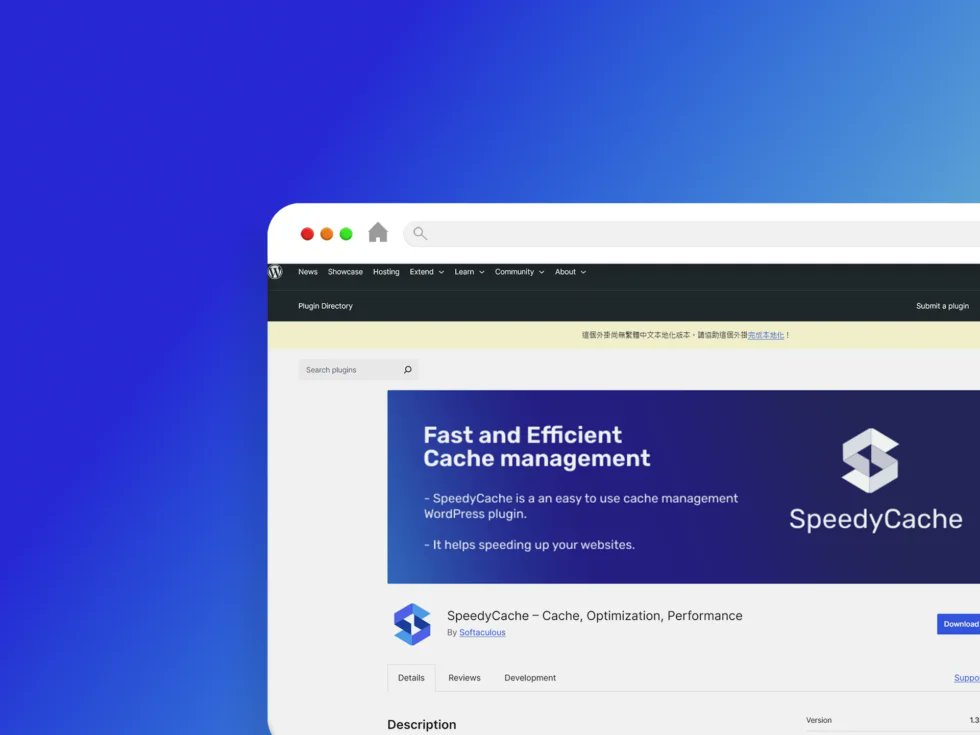The image size is (980, 735).
Task: Expand the Community menu chevron
Action: coord(541,272)
